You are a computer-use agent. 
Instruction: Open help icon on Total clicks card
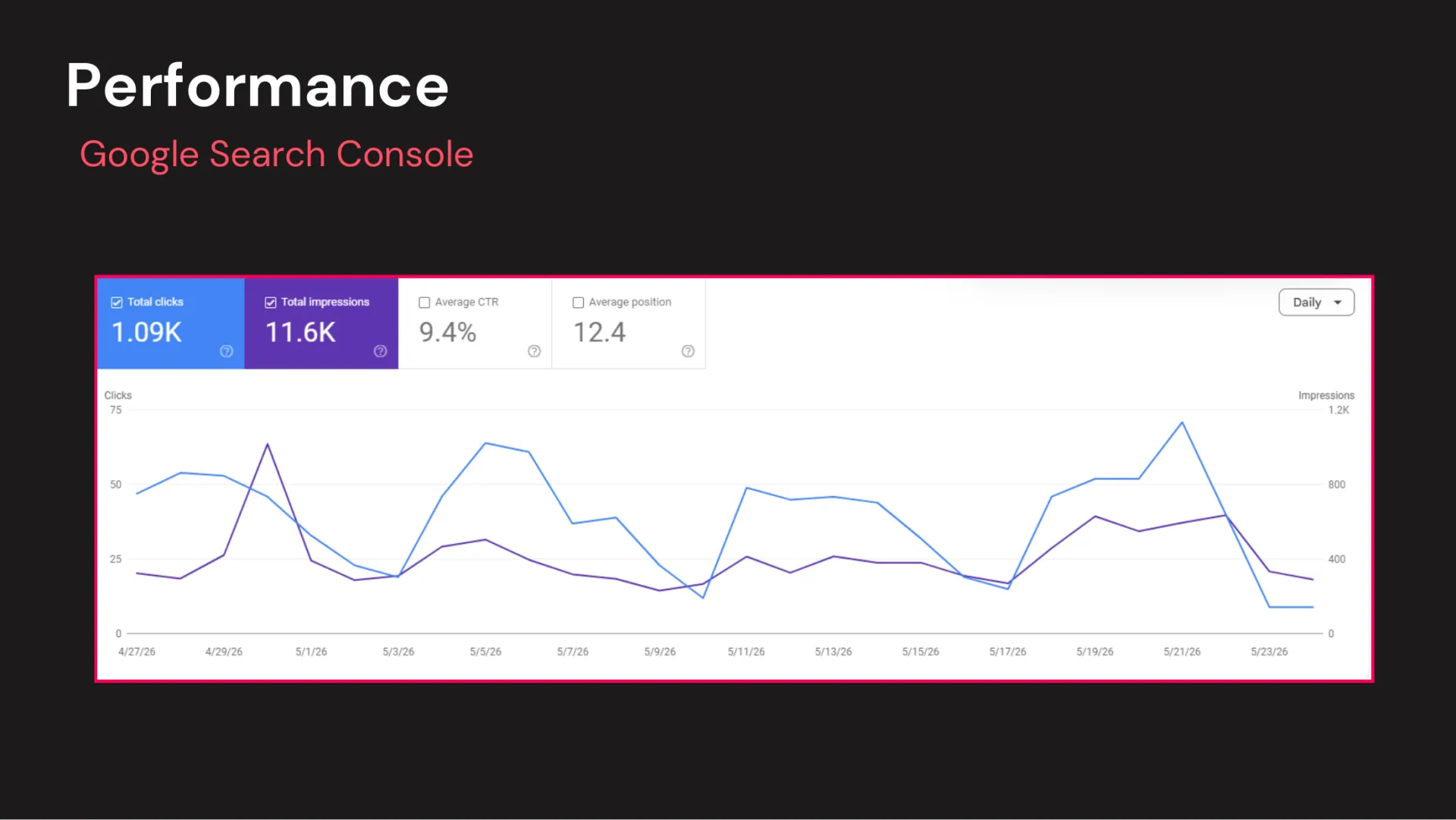[227, 351]
